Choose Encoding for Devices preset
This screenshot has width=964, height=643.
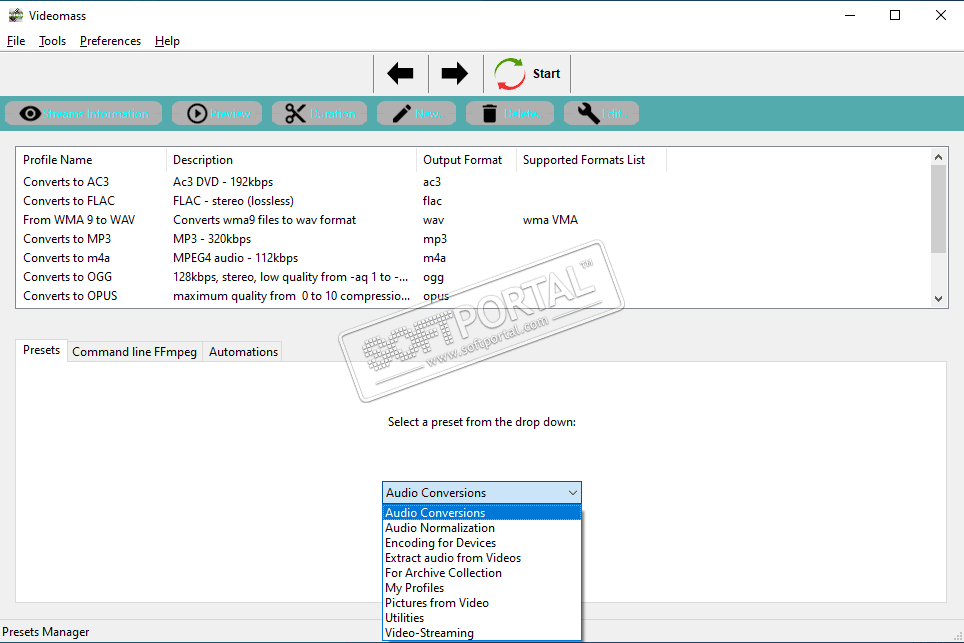[x=482, y=543]
